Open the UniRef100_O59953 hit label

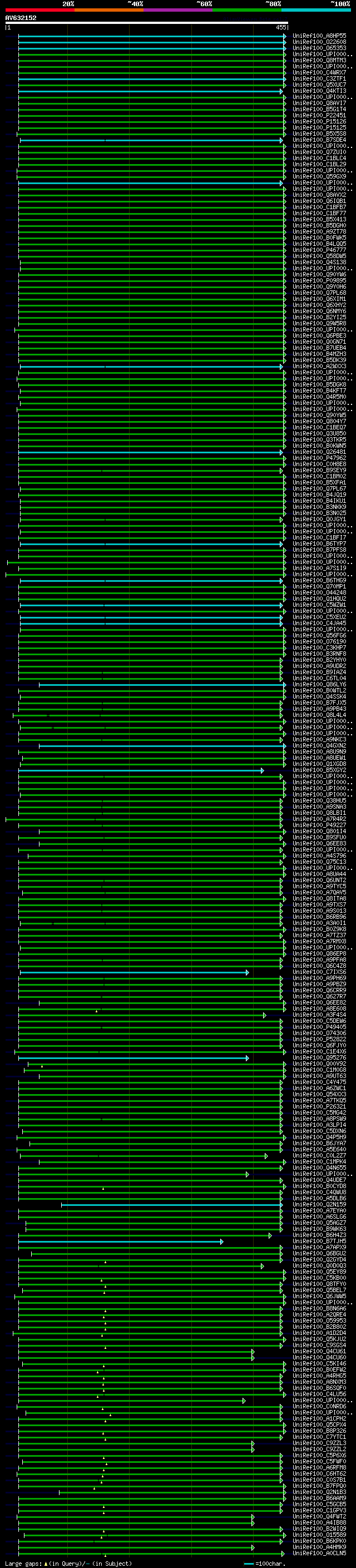[319, 1320]
